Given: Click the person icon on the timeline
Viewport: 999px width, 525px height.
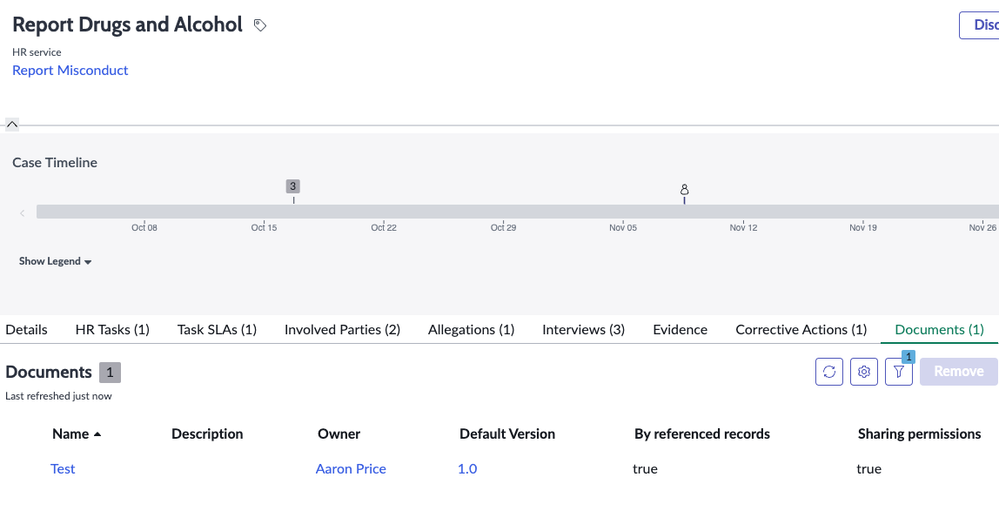Looking at the screenshot, I should (684, 190).
